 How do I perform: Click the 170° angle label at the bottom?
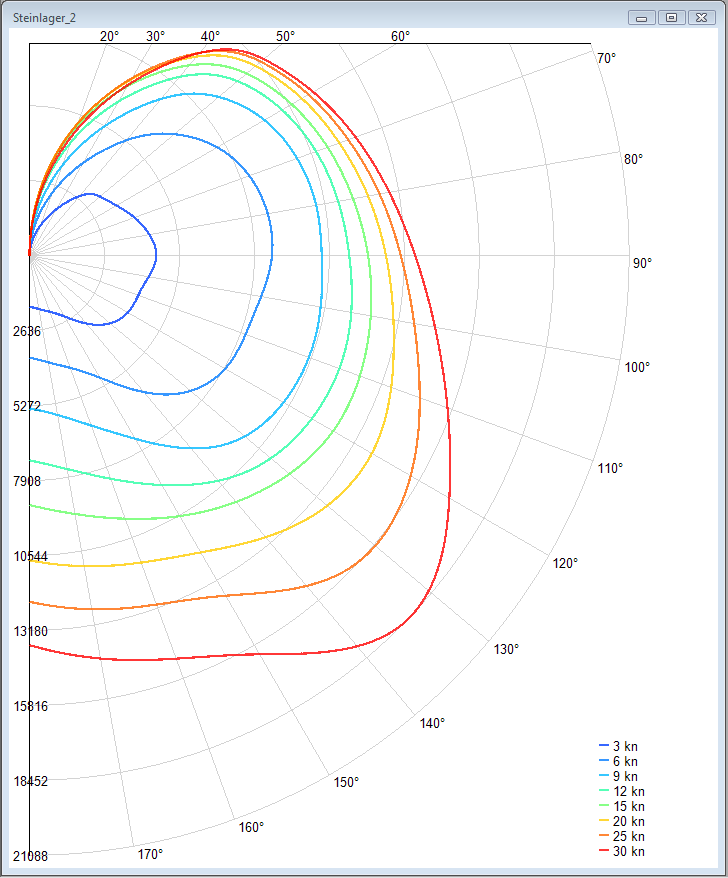[150, 855]
